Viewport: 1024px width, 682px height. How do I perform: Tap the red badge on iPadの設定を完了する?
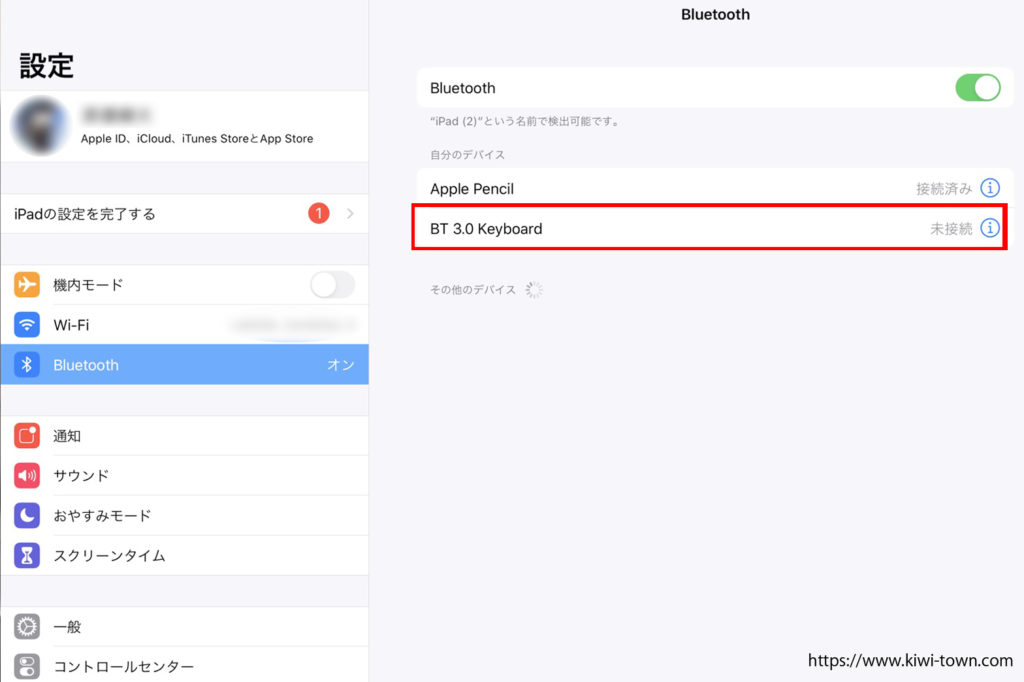click(319, 213)
